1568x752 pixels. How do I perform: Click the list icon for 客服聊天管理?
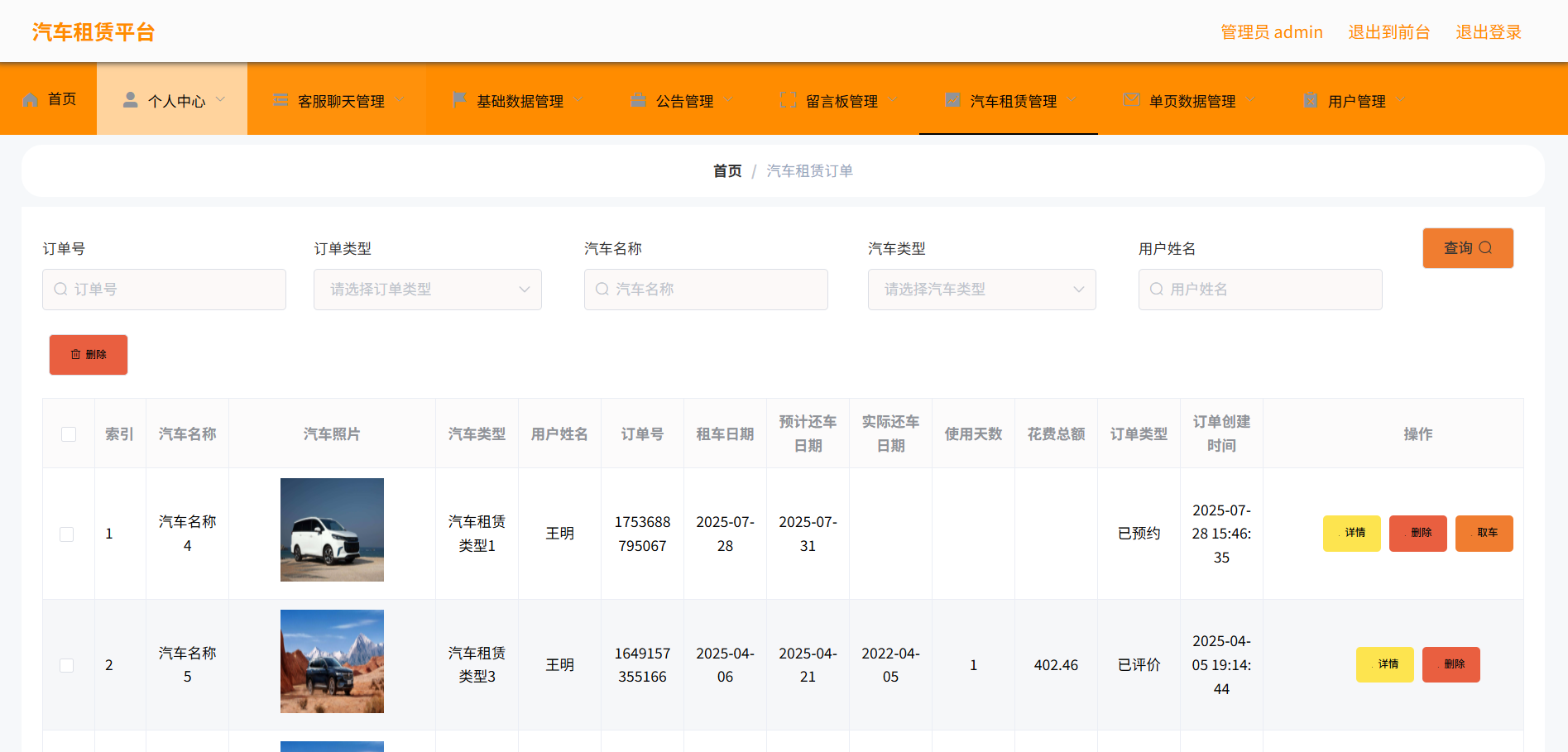coord(281,100)
